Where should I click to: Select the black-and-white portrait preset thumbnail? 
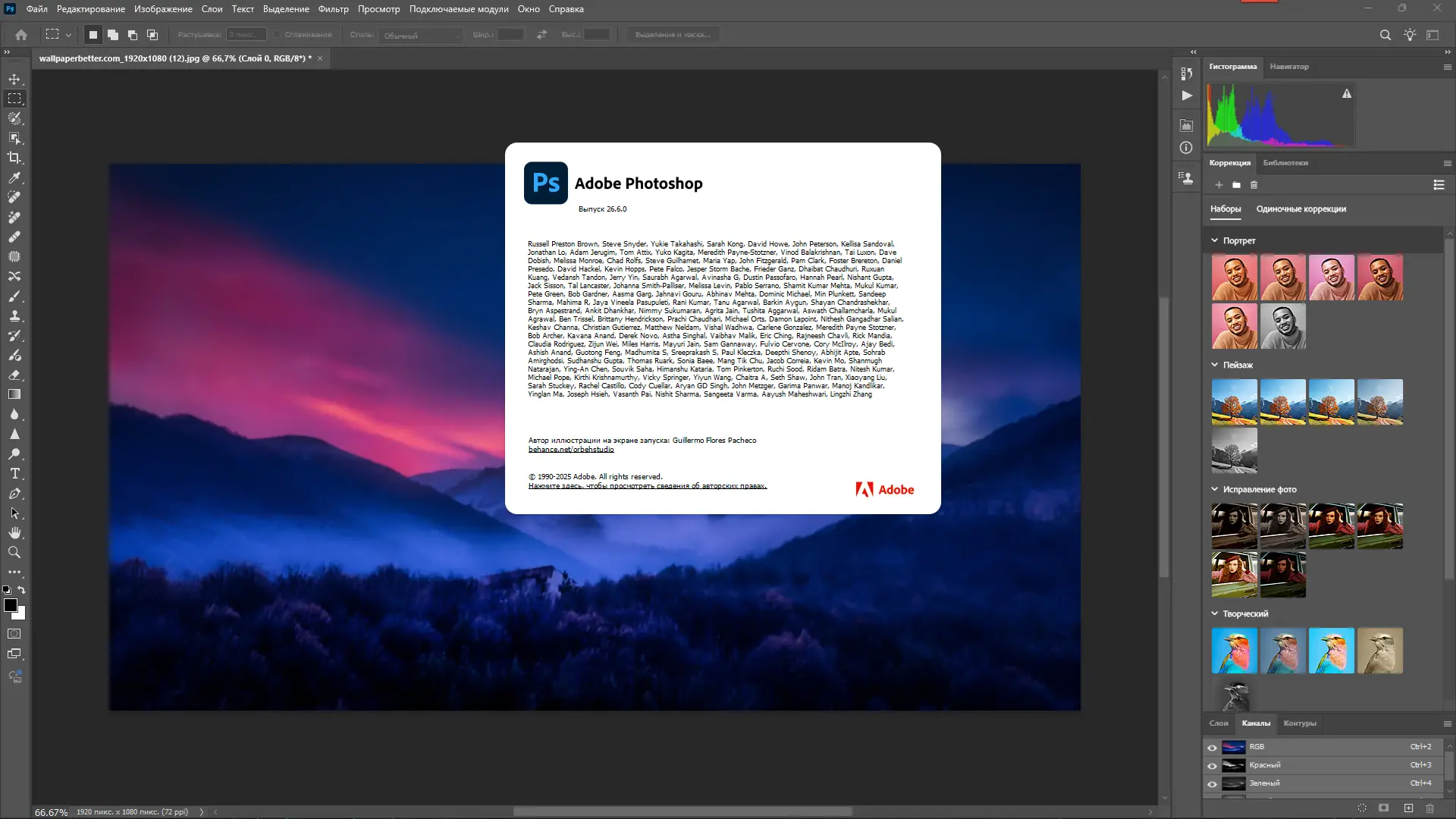(1282, 326)
